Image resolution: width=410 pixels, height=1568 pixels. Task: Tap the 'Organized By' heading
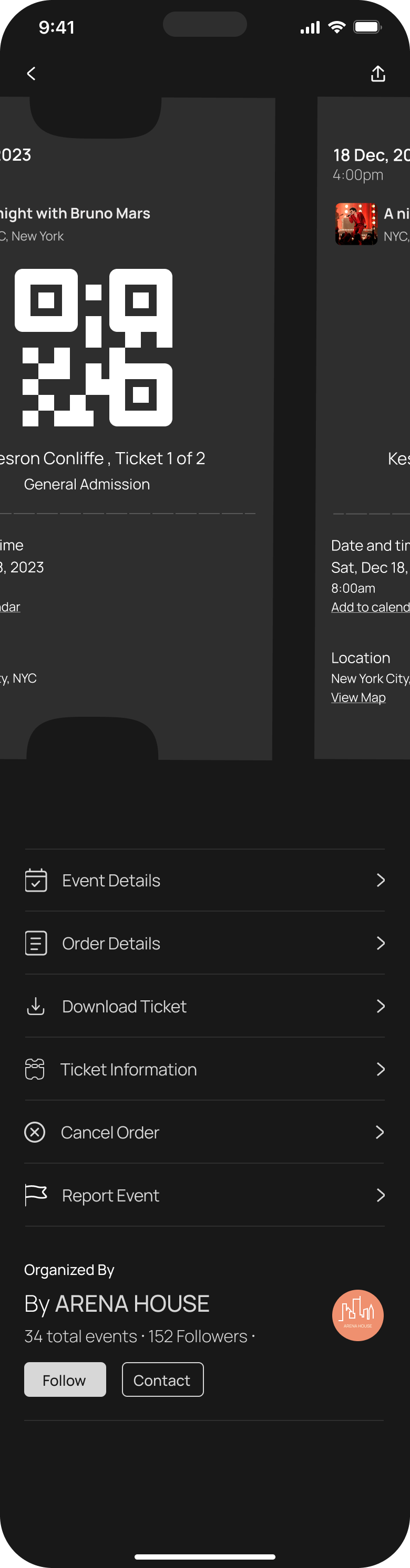point(69,1270)
